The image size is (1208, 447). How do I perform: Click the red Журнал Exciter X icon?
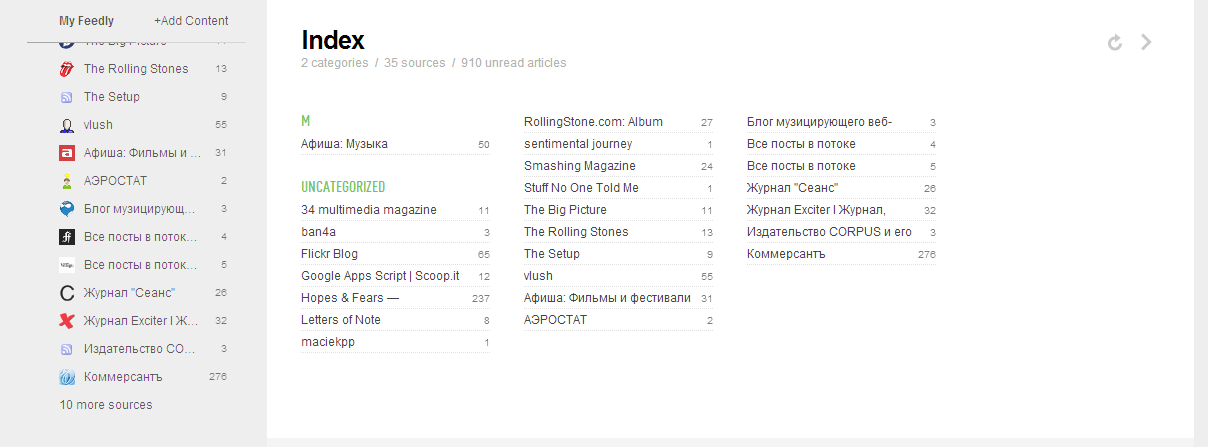pyautogui.click(x=67, y=321)
